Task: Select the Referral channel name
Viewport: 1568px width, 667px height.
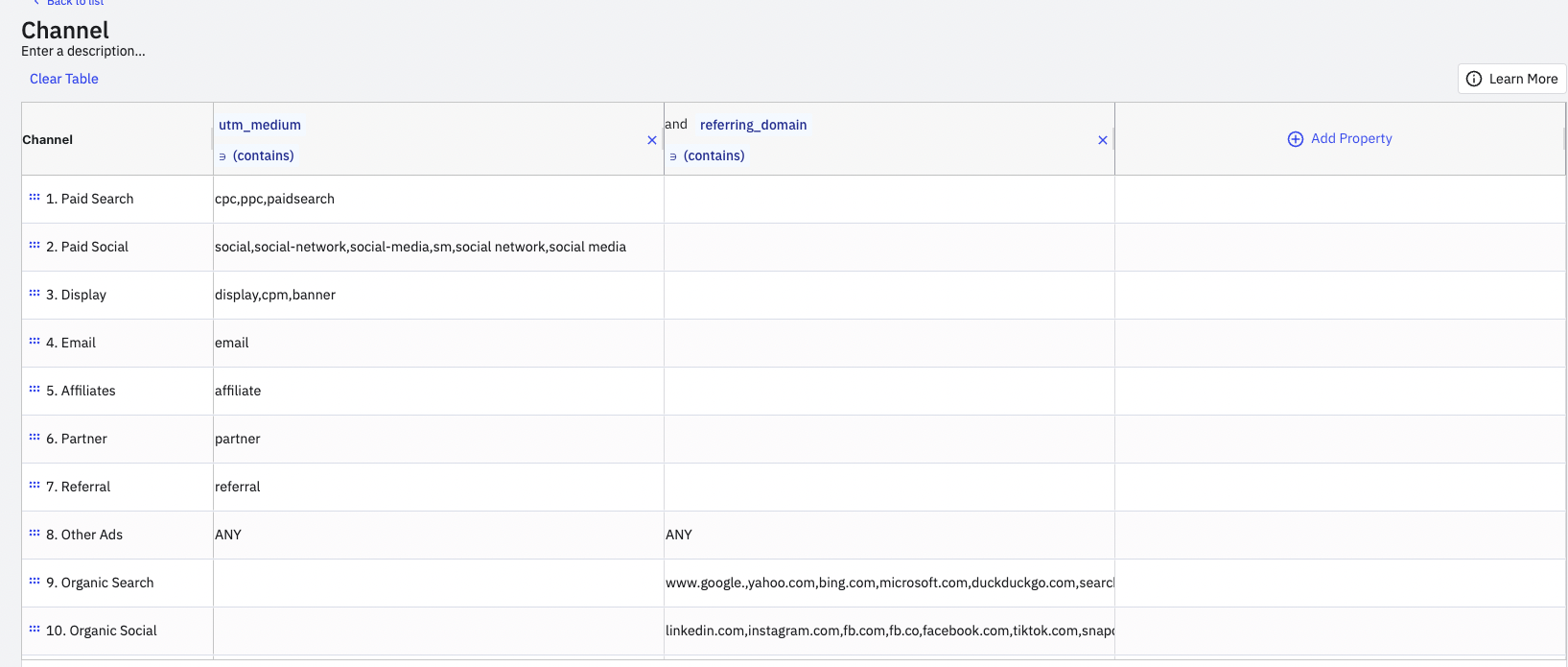Action: pyautogui.click(x=85, y=487)
